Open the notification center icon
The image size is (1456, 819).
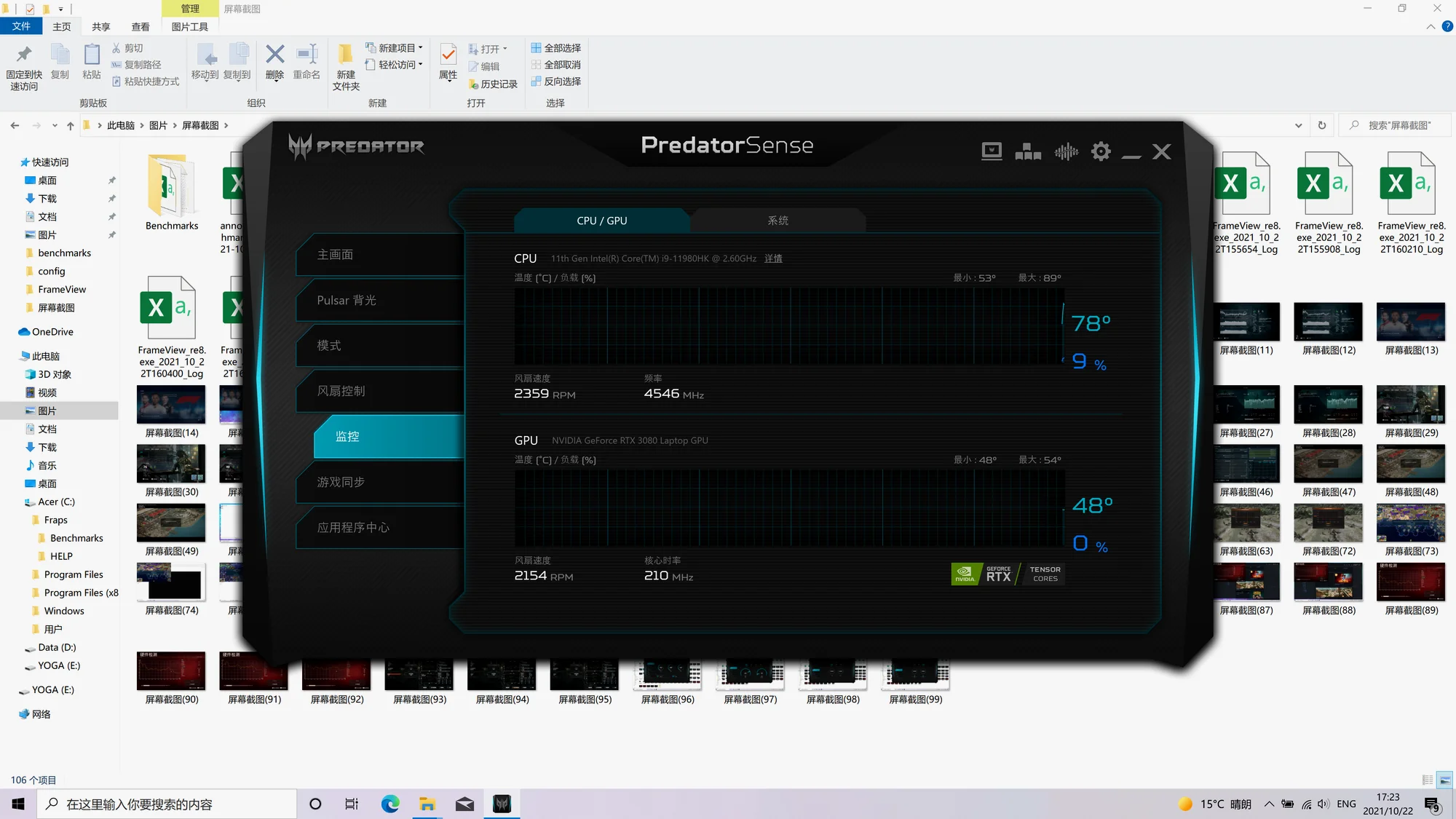(x=1433, y=804)
